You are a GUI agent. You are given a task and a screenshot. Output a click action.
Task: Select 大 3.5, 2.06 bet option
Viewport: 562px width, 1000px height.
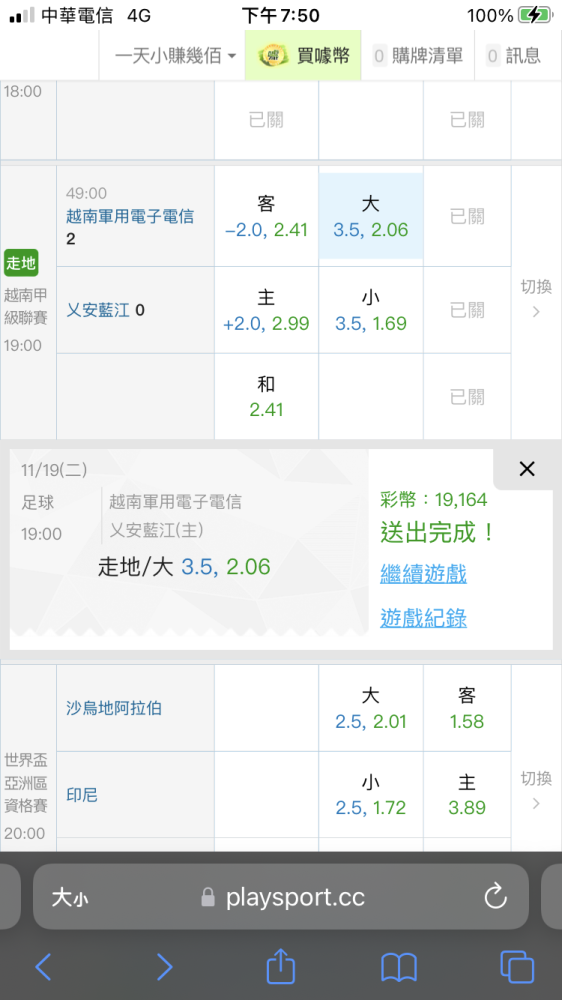click(371, 216)
